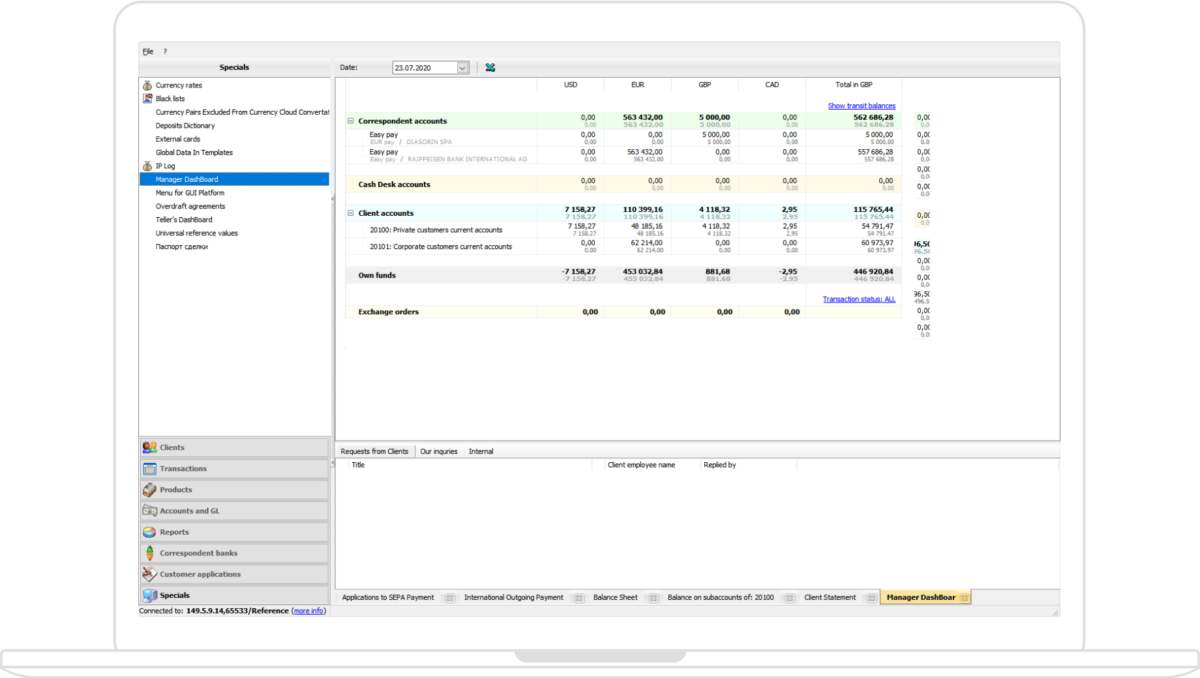Open the Transaction status: ALL link

point(858,298)
